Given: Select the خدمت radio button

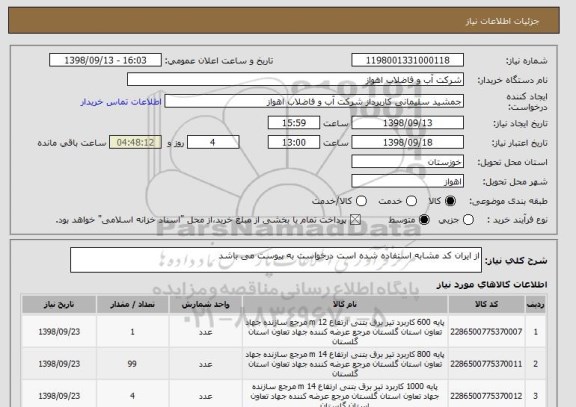Looking at the screenshot, I should point(411,201).
